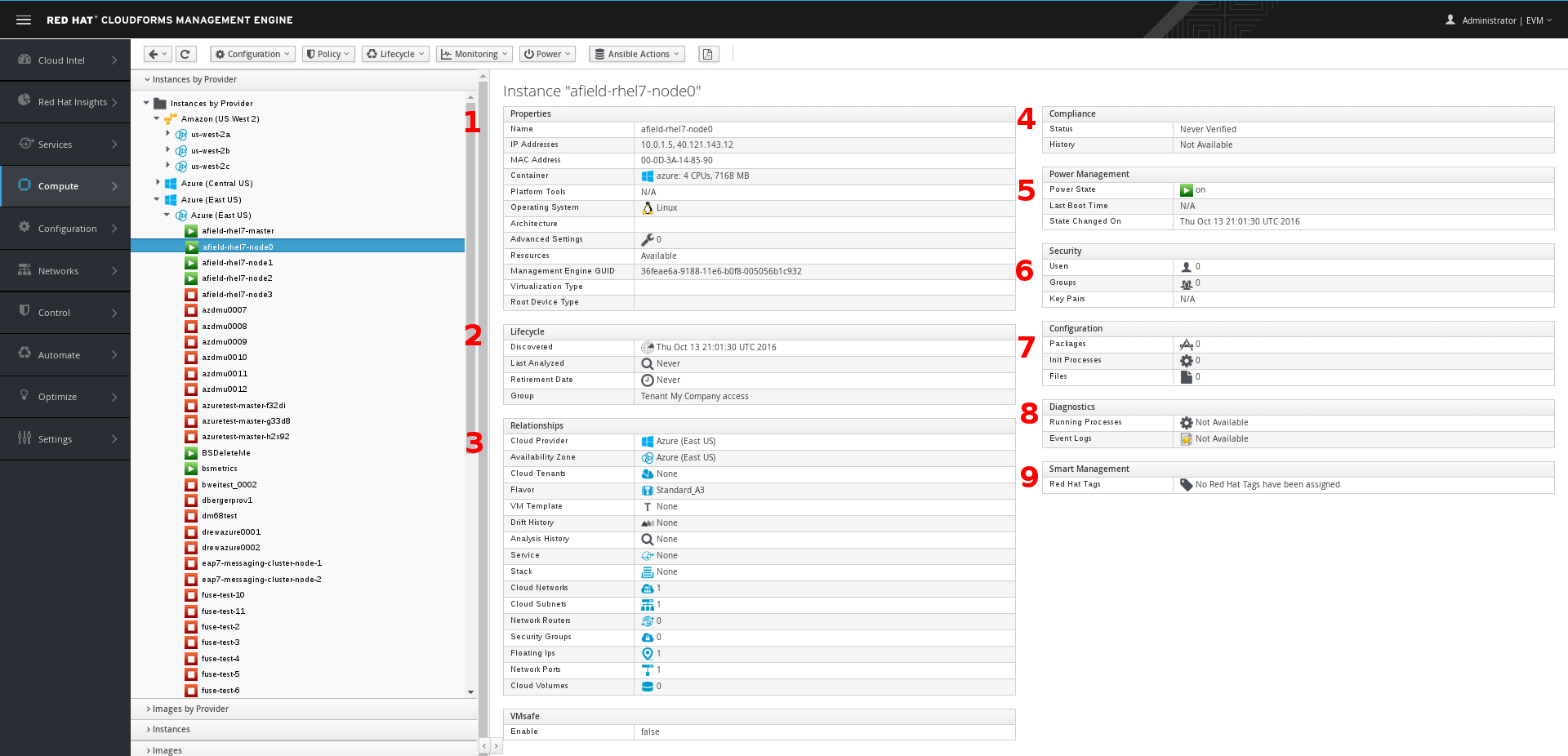
Task: Click the Settings sliders icon
Action: coord(24,438)
